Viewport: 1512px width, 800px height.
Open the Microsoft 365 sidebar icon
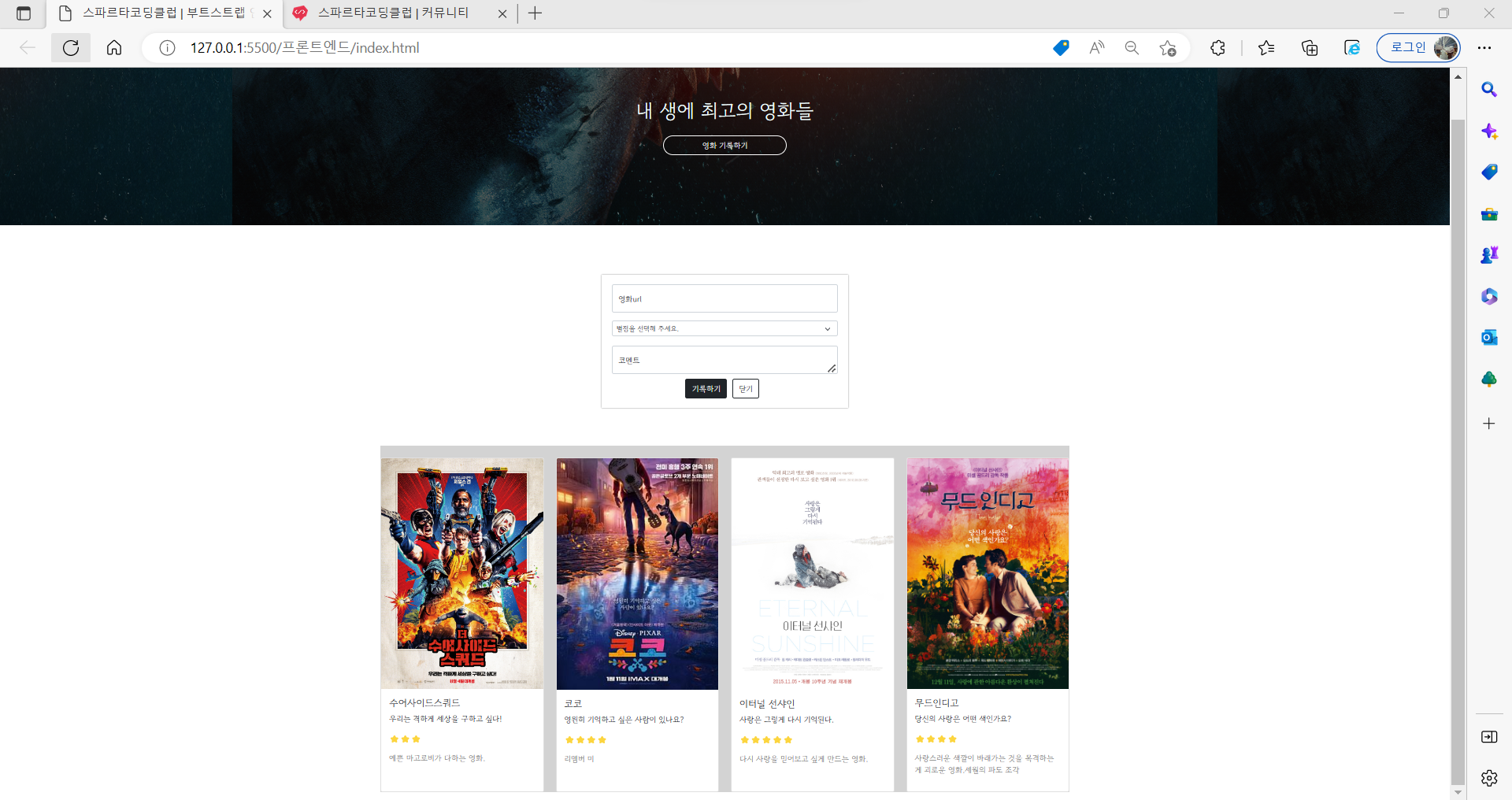tap(1488, 296)
